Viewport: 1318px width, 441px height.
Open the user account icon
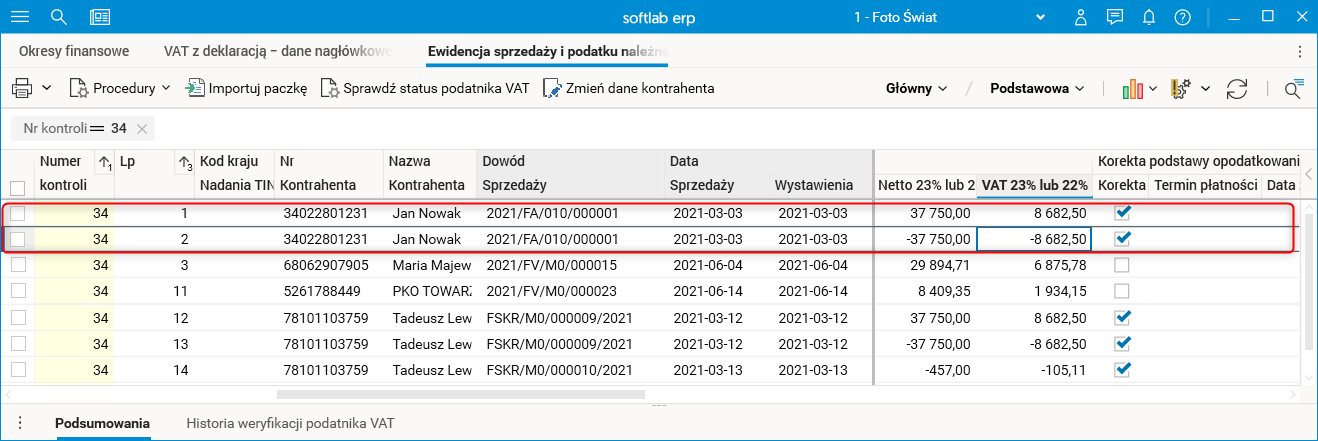click(1080, 17)
